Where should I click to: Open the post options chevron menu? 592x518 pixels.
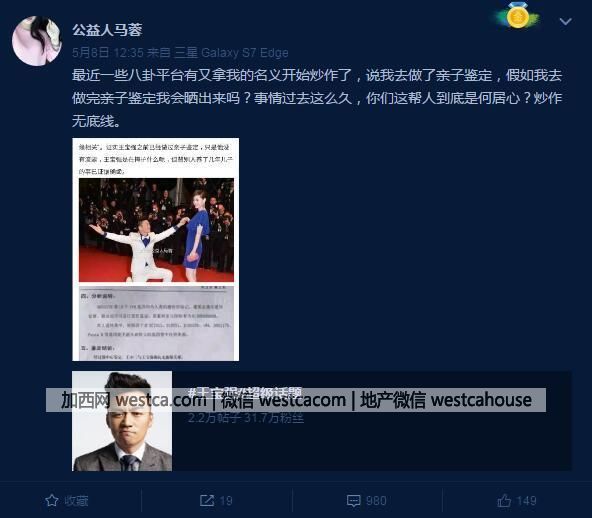tap(565, 22)
